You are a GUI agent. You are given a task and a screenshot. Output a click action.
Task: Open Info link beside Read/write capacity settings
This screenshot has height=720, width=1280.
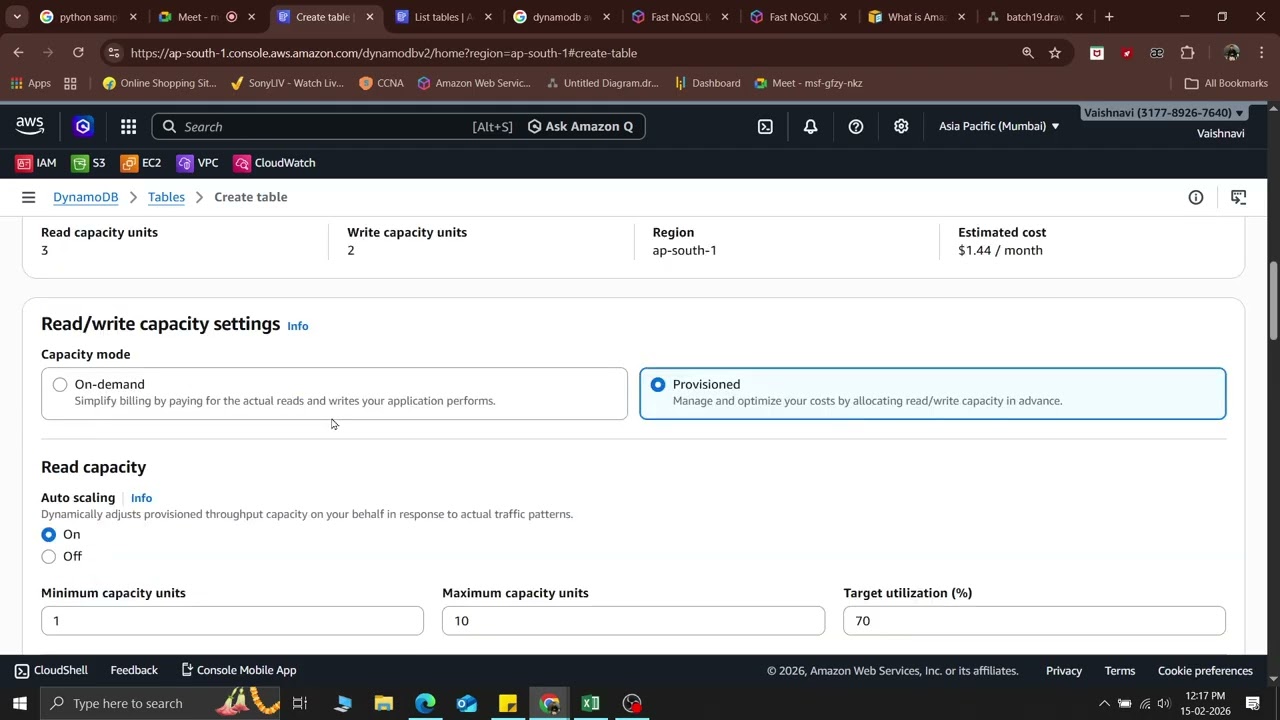[298, 326]
